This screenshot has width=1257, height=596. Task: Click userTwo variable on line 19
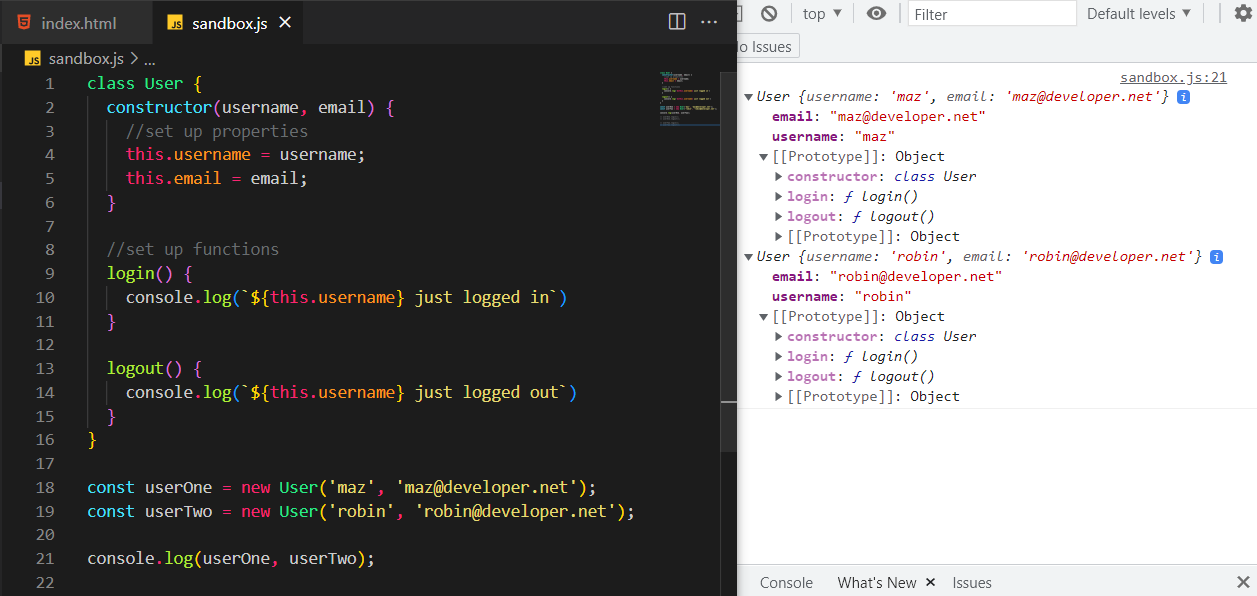[178, 512]
